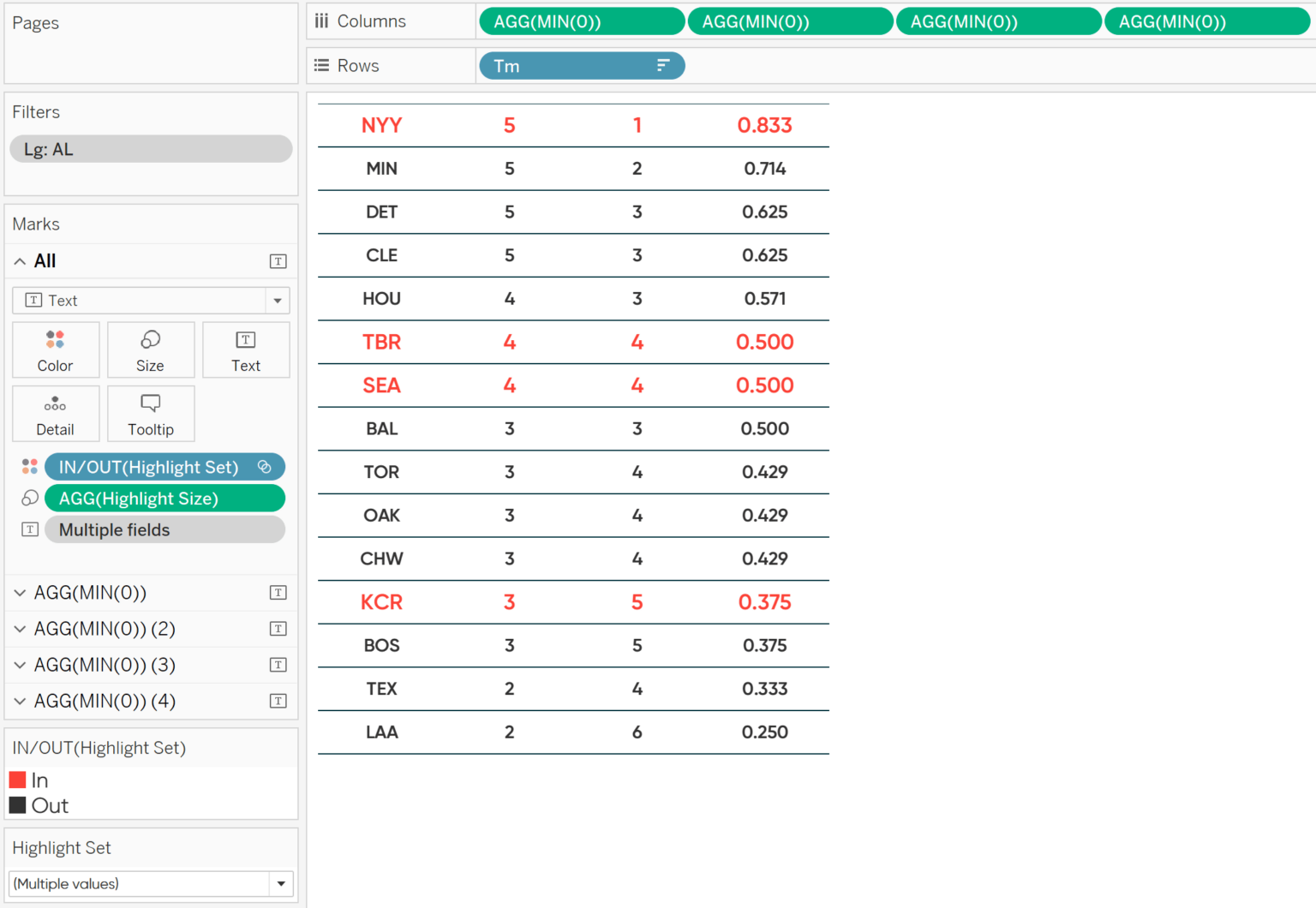Collapse the All section of the Marks card
This screenshot has width=1316, height=908.
tap(20, 260)
